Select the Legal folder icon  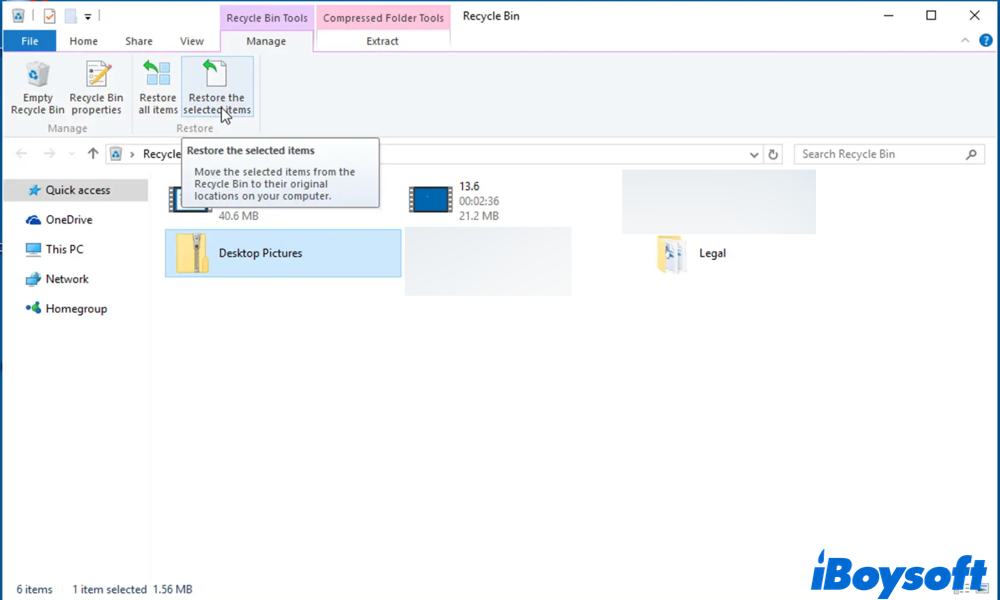[670, 254]
